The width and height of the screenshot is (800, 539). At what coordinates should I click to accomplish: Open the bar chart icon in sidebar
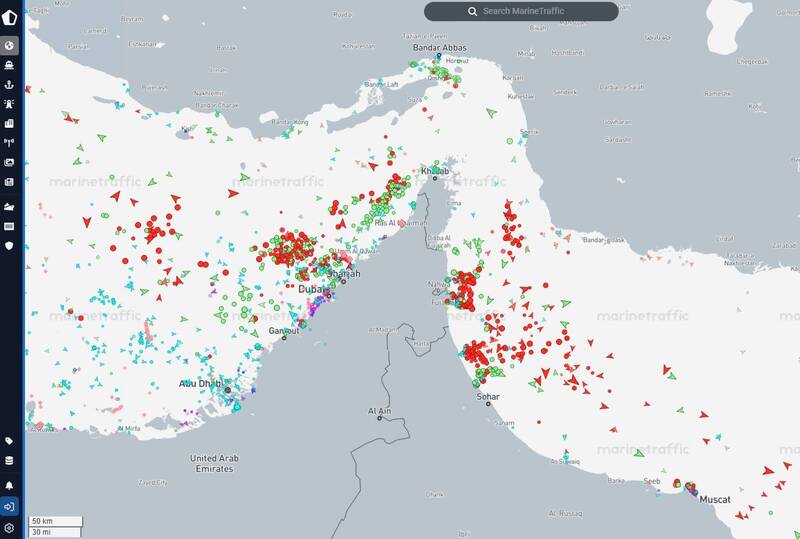pyautogui.click(x=10, y=124)
